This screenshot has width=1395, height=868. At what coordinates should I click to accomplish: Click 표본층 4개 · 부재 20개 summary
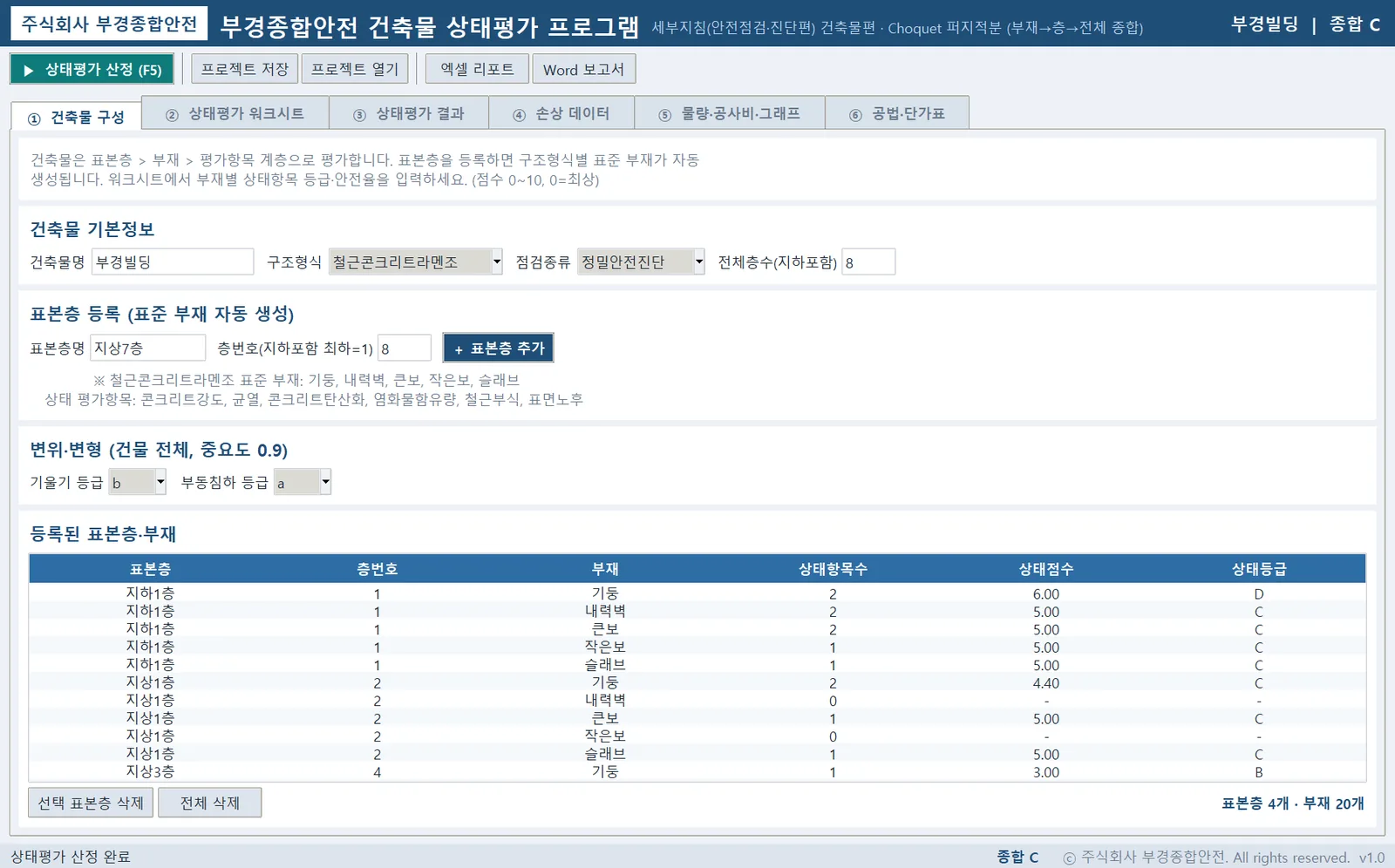click(1292, 804)
